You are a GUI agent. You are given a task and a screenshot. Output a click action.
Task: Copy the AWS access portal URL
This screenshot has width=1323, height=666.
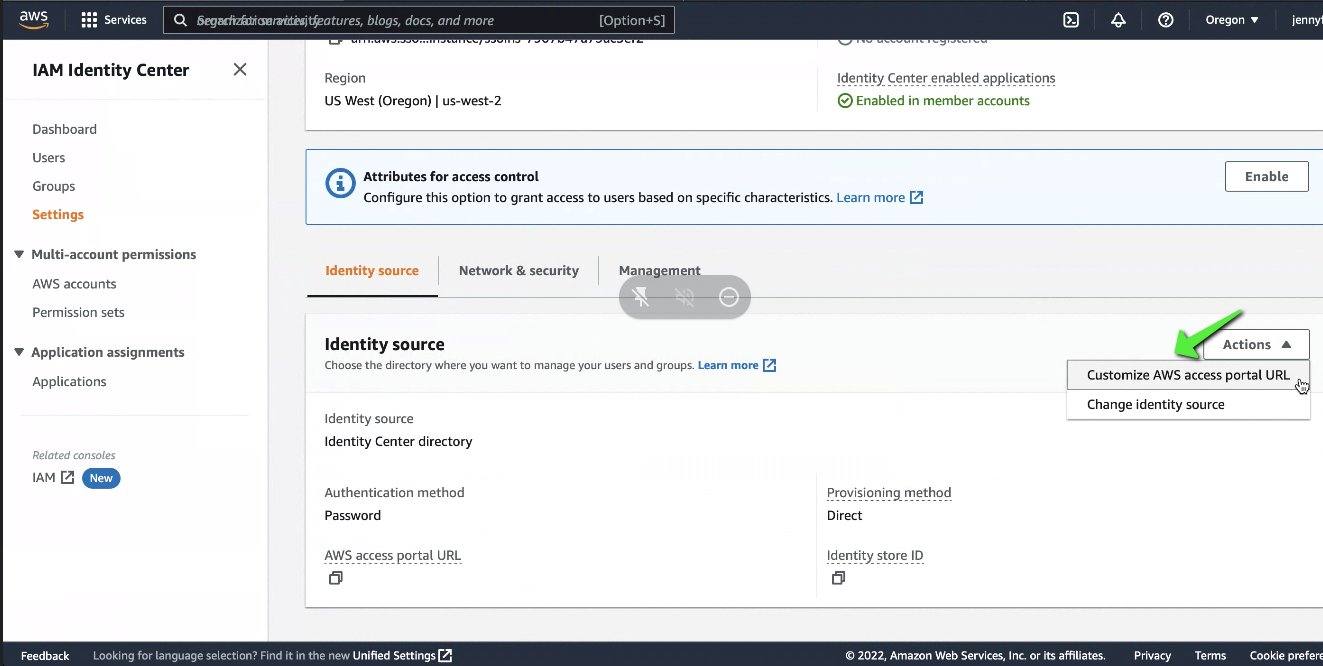pos(336,578)
